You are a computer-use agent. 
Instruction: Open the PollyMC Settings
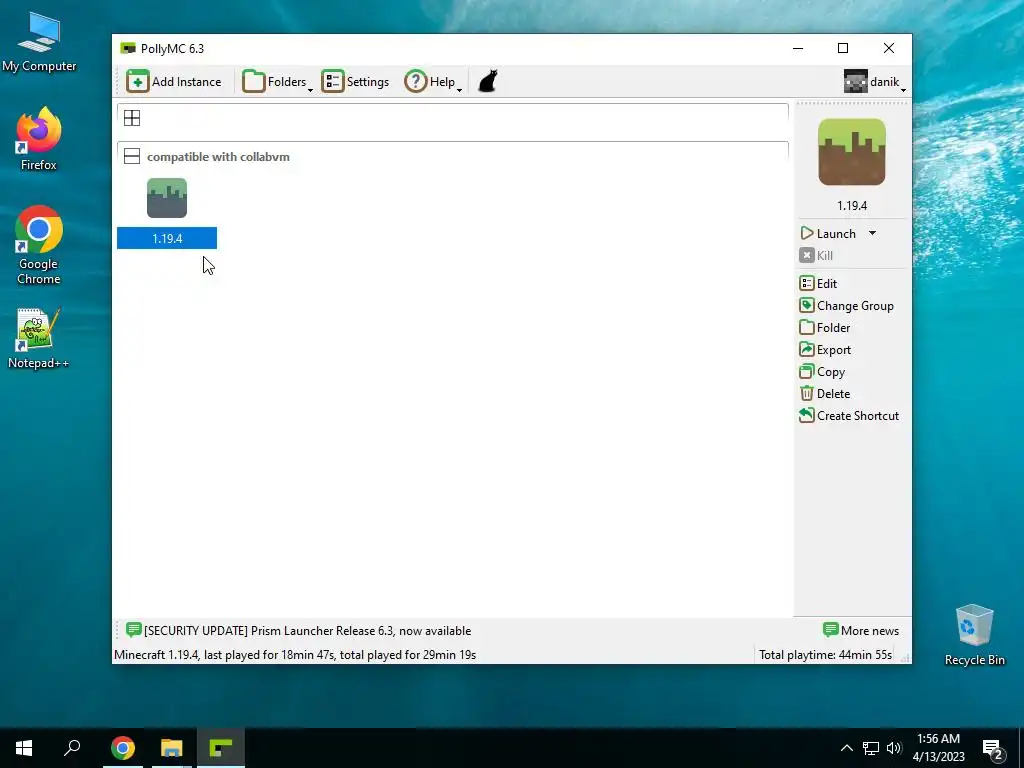click(356, 82)
